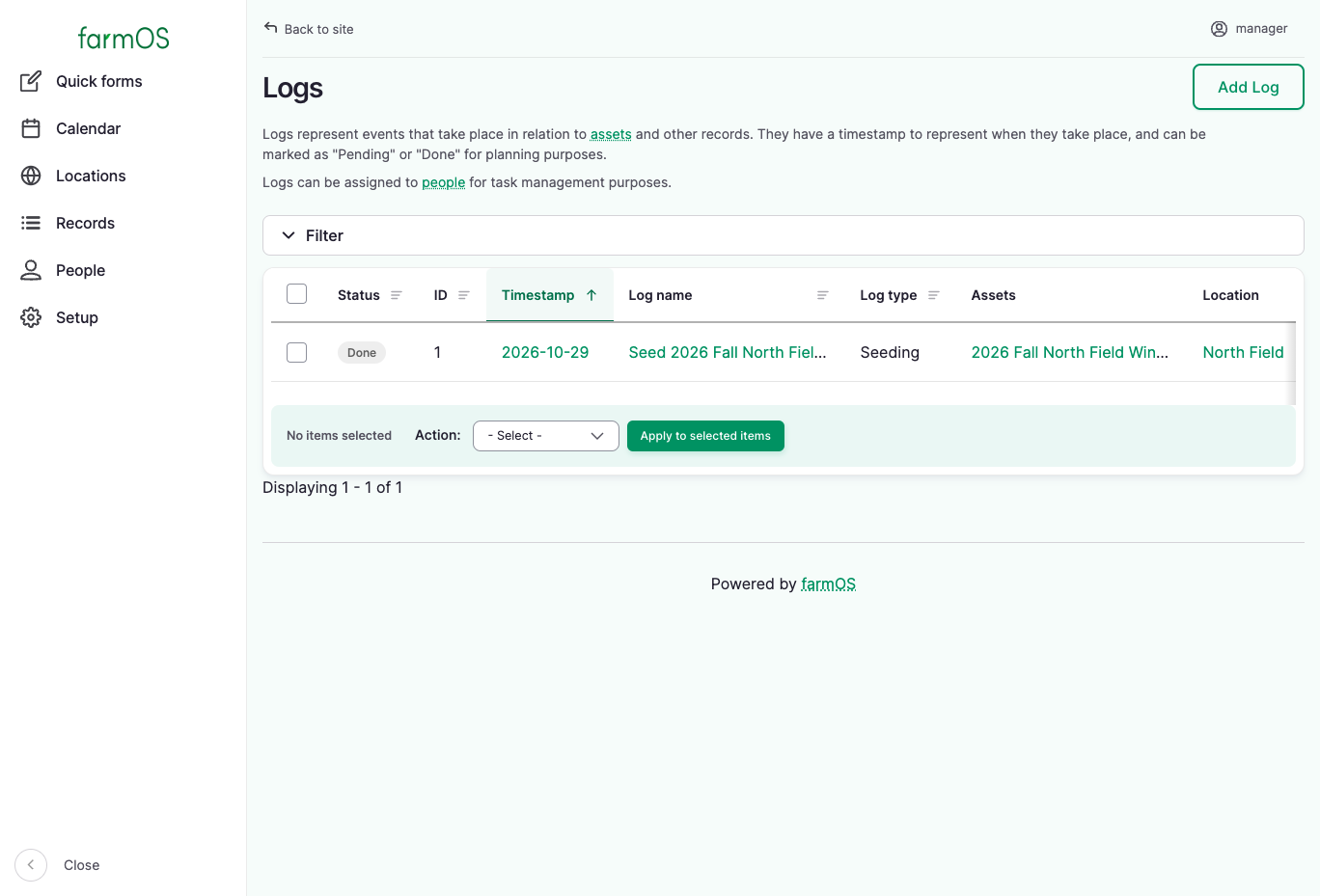Check the row checkbox for log ID 1
Image resolution: width=1320 pixels, height=896 pixels.
[297, 352]
